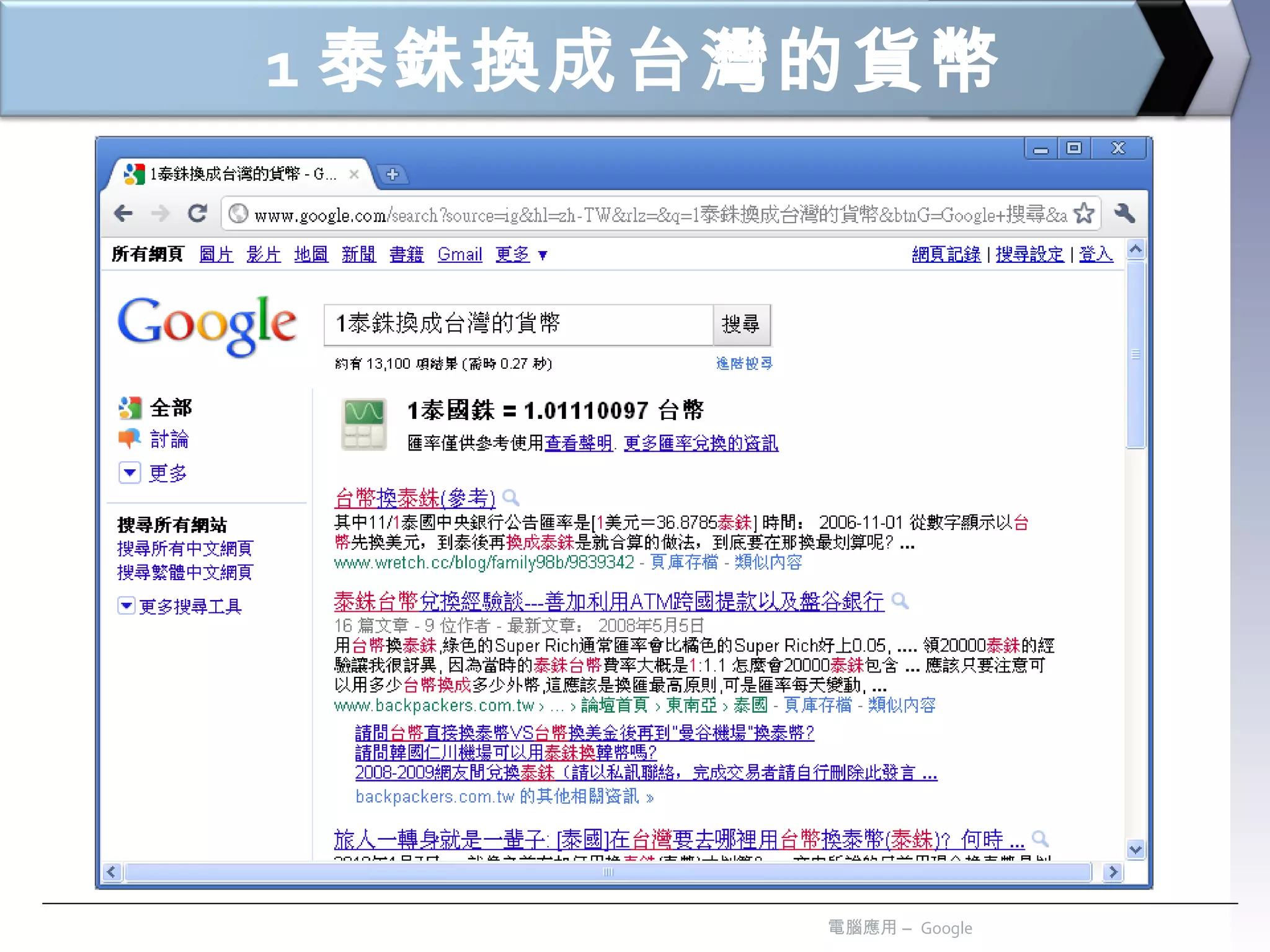Screen dimensions: 1270x952
Task: Open the 搜尋設定 link
Action: (1029, 254)
